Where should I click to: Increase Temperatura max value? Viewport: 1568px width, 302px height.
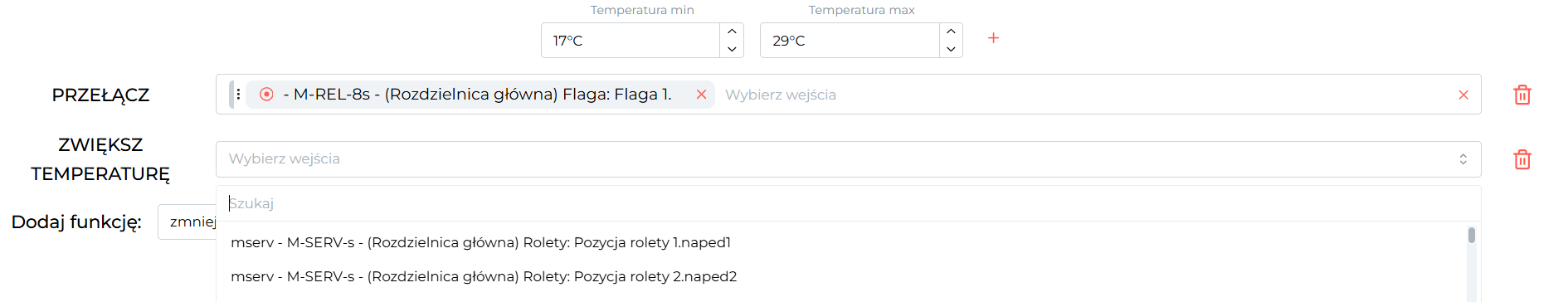click(x=951, y=32)
